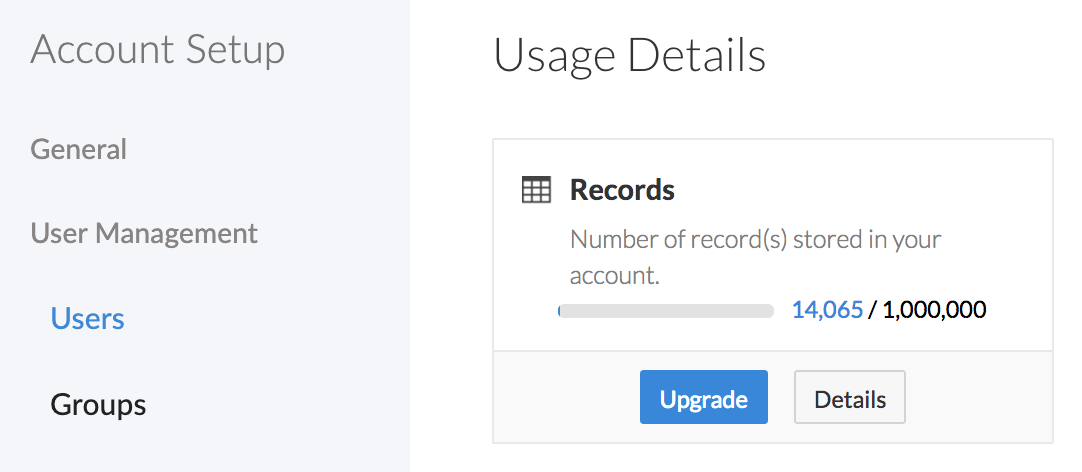This screenshot has width=1082, height=472.
Task: Click the records usage progress bar
Action: 666,311
